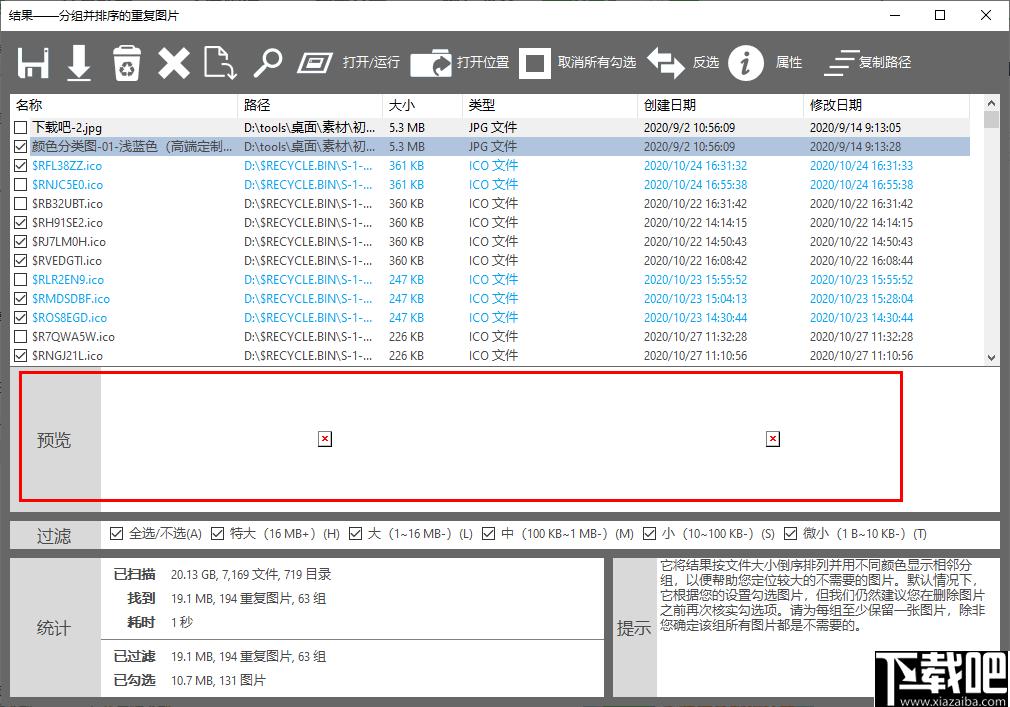1010x707 pixels.
Task: Sort by 名称 column header
Action: [x=124, y=105]
